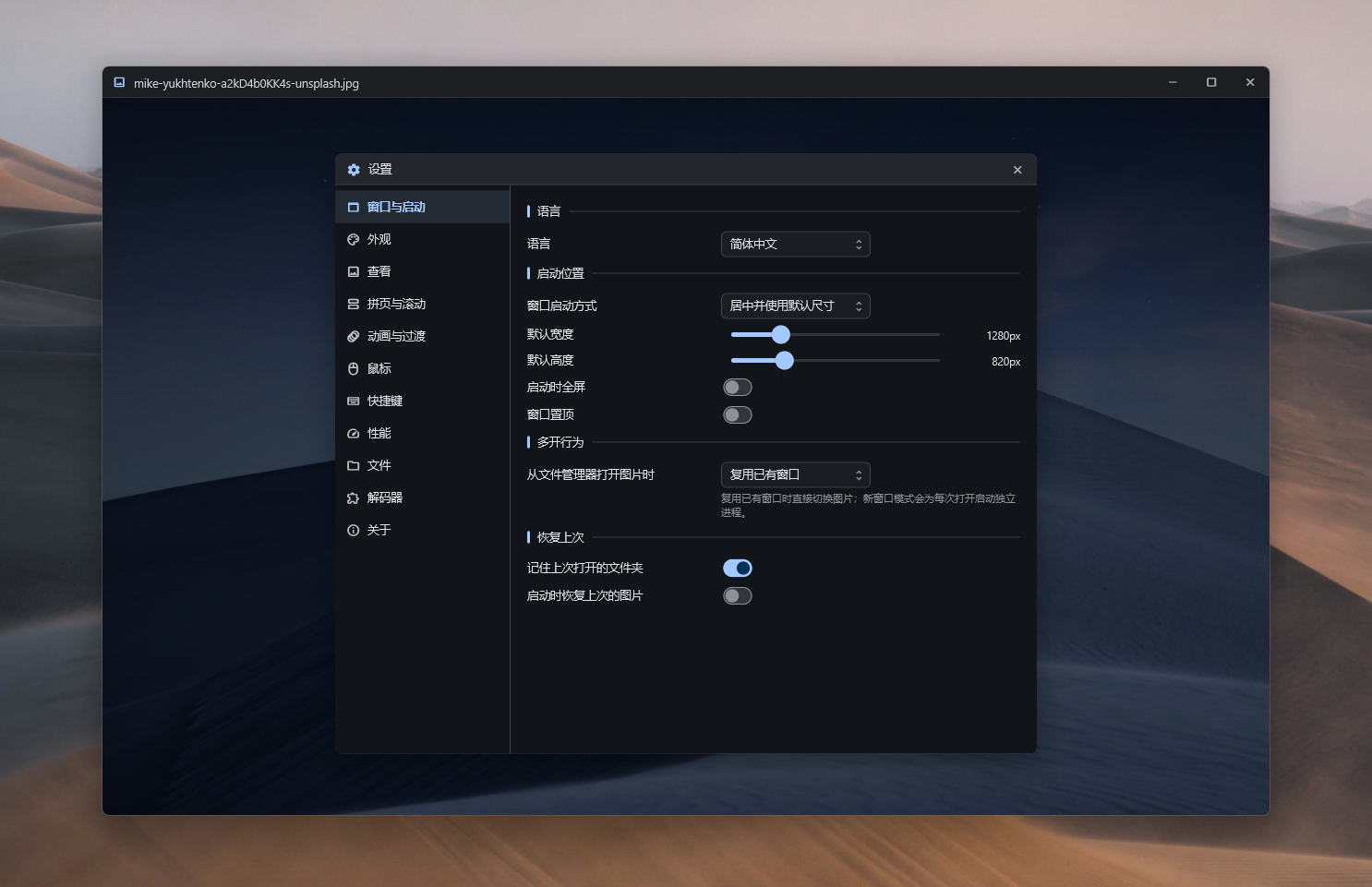Click the 外观 palette icon in sidebar

coord(353,239)
